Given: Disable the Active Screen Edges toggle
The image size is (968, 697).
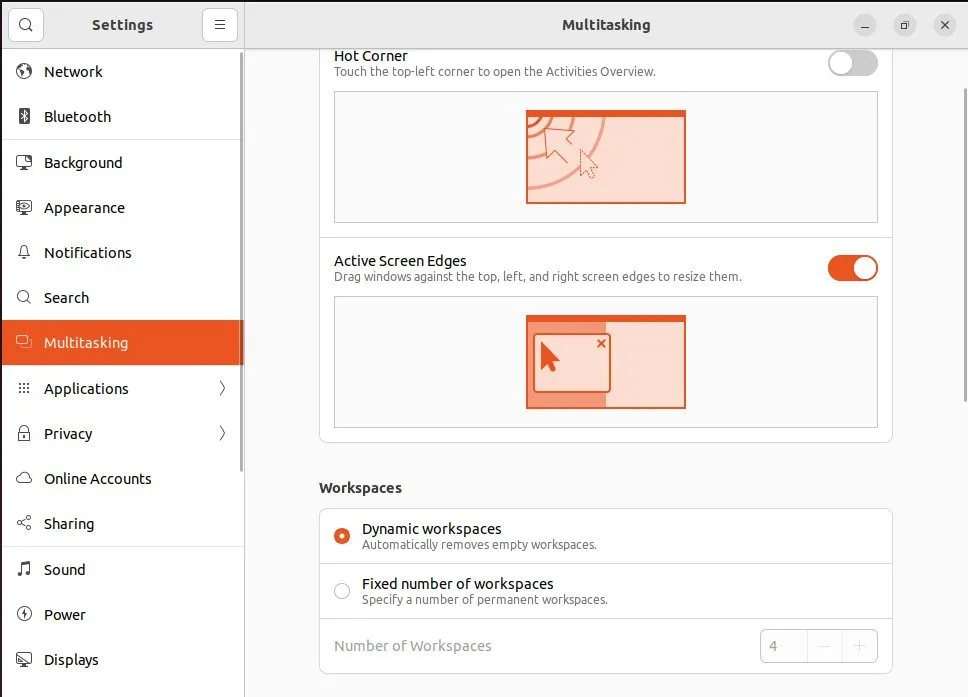Looking at the screenshot, I should (x=852, y=268).
